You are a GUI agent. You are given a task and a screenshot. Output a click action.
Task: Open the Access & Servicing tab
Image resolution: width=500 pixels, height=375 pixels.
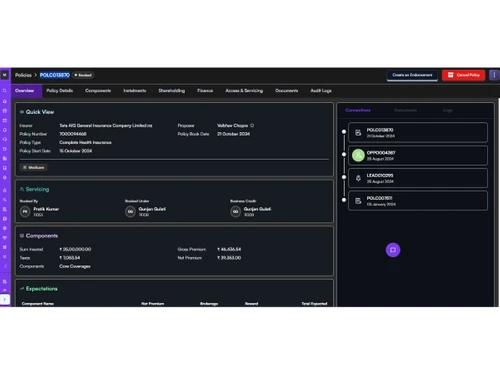pyautogui.click(x=244, y=91)
